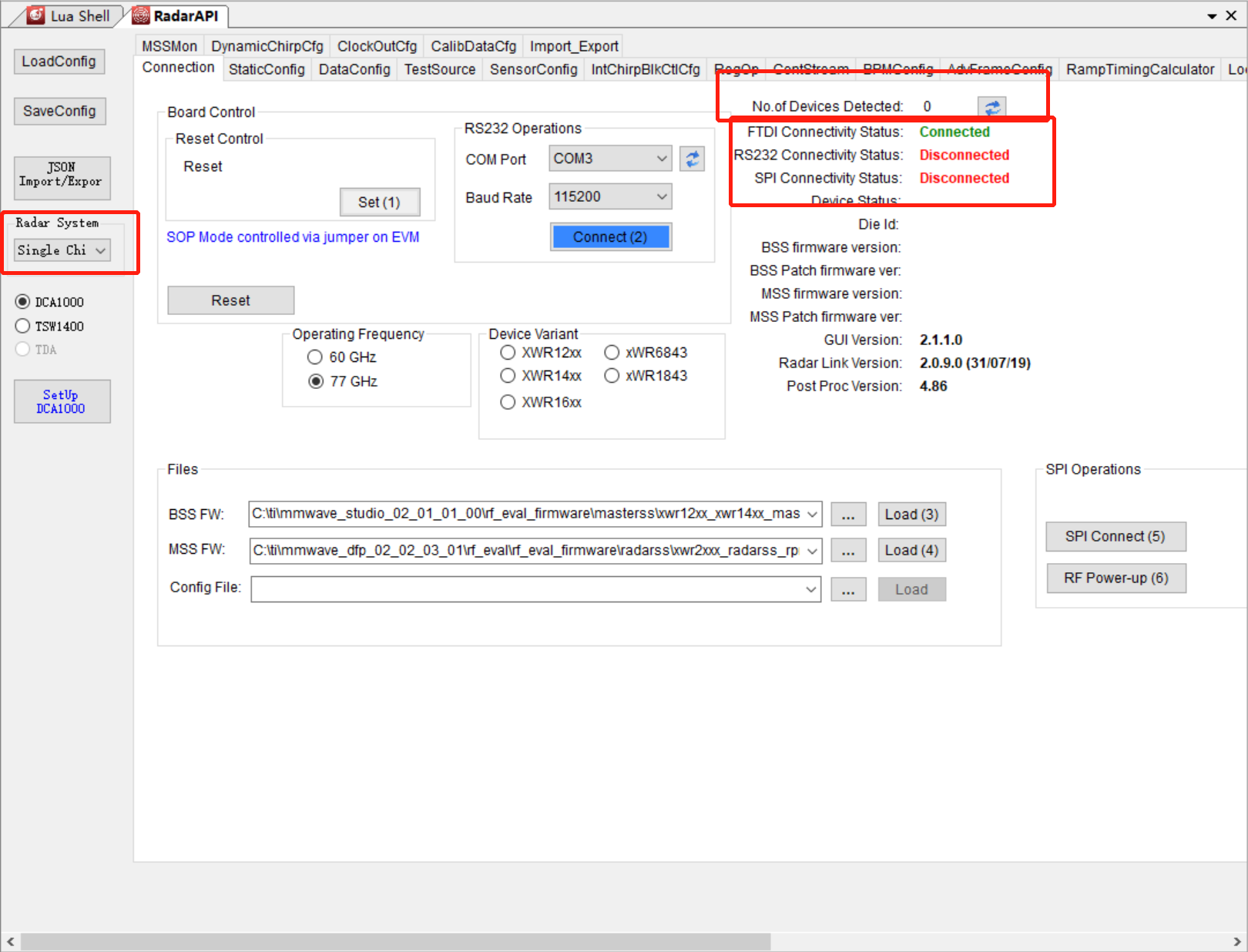Choose the XWR16xx device variant
This screenshot has width=1248, height=952.
508,401
